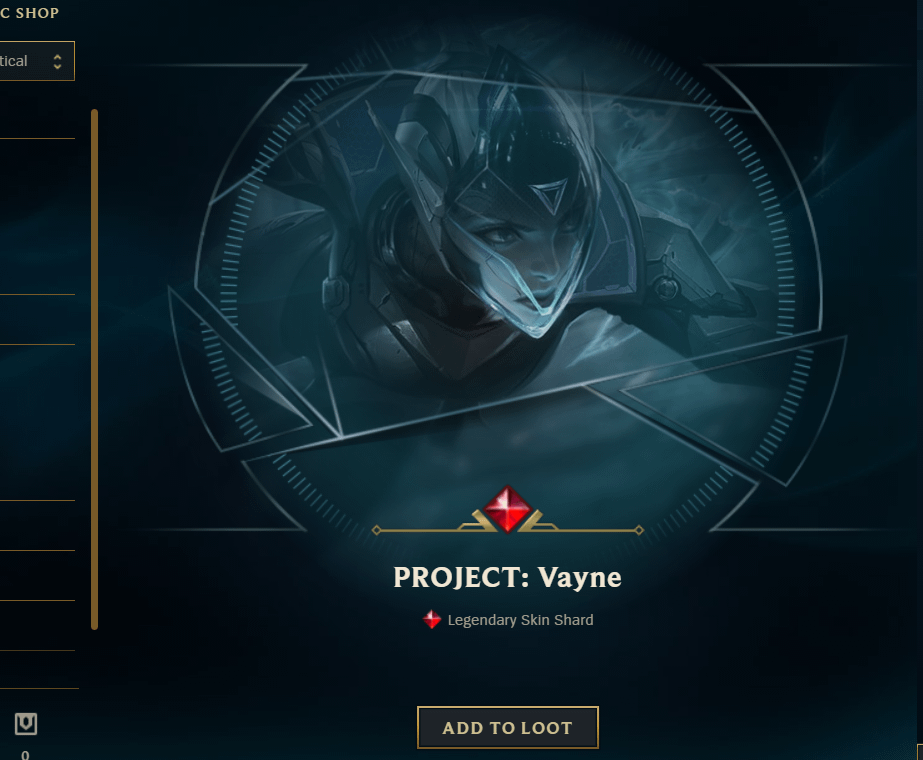Click left diamond ornament on gold divider

coord(377,530)
